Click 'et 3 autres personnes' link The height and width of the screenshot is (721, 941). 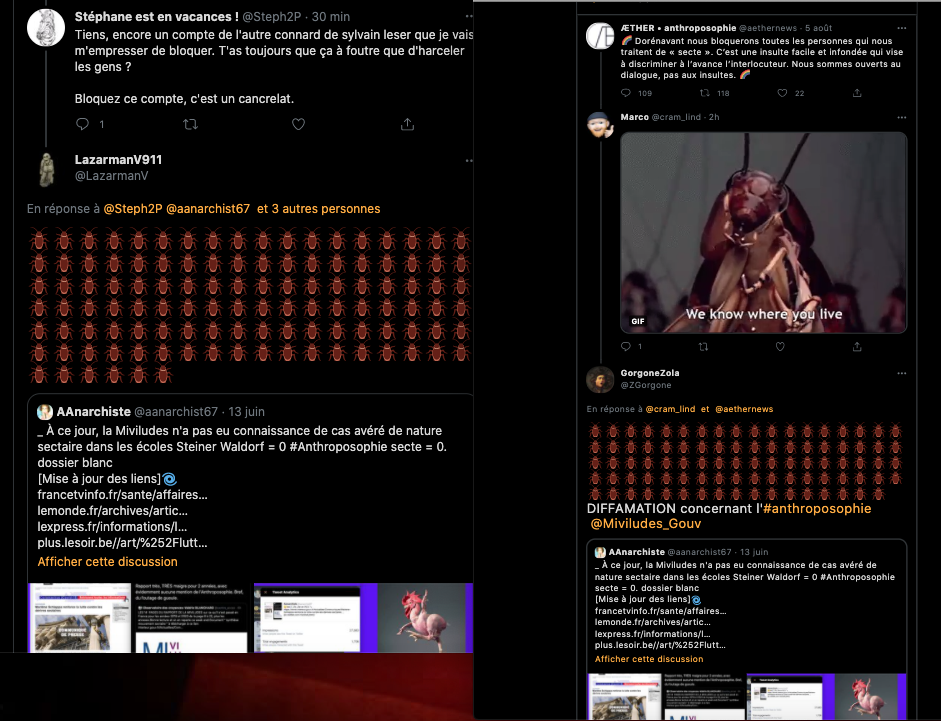pyautogui.click(x=319, y=209)
